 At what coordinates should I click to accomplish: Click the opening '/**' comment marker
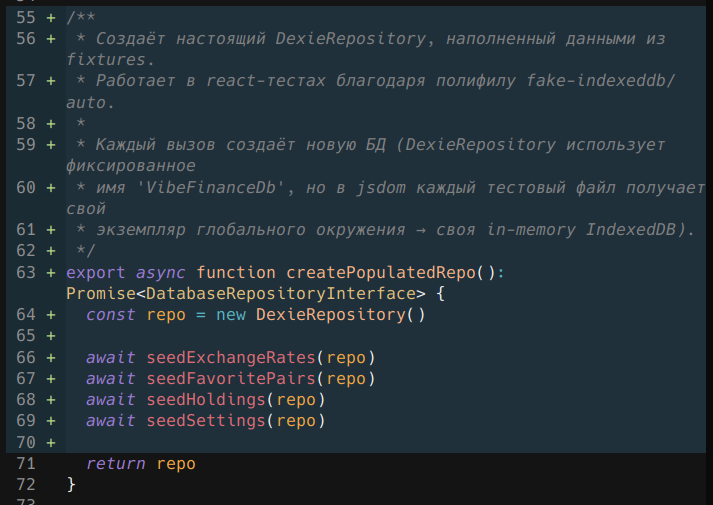[81, 18]
